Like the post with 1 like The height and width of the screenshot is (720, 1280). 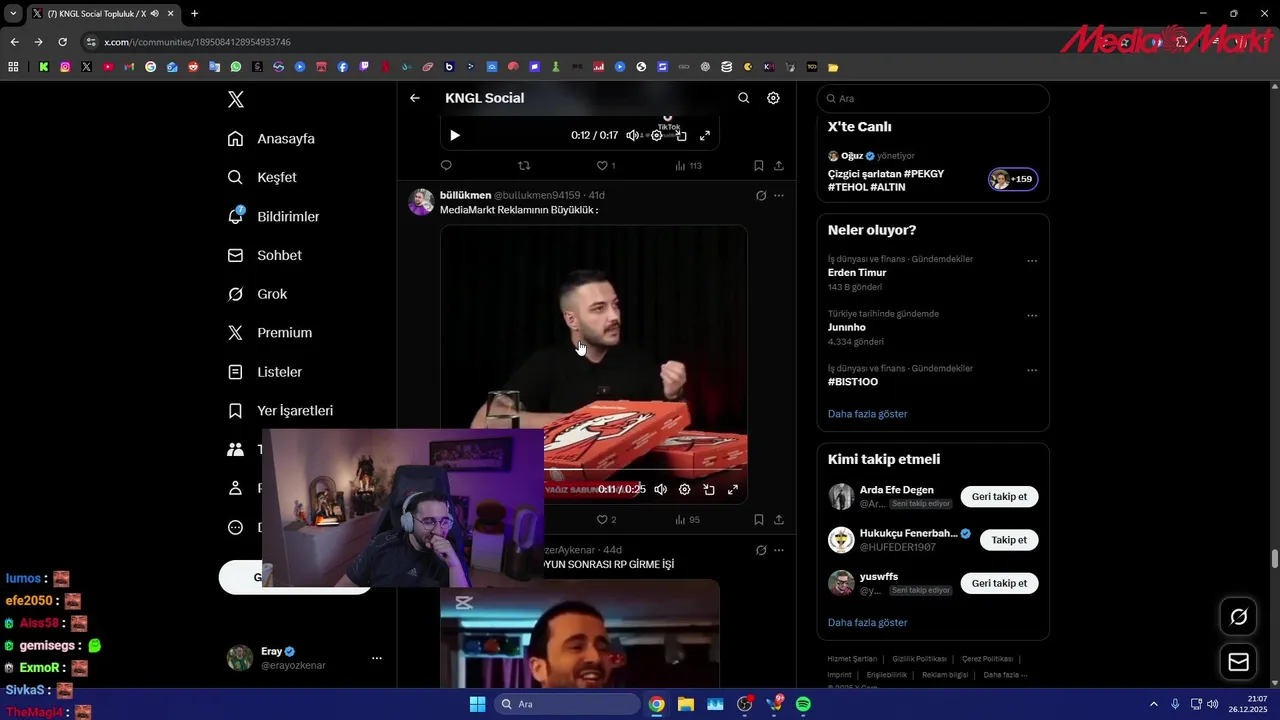click(606, 166)
